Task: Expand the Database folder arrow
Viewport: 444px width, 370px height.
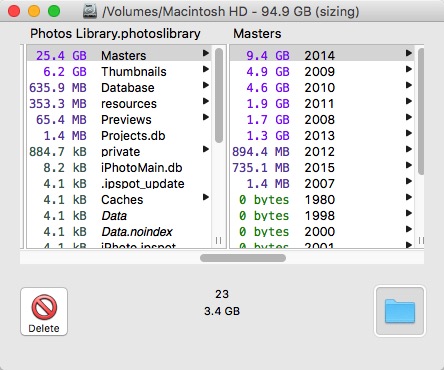Action: pyautogui.click(x=206, y=85)
